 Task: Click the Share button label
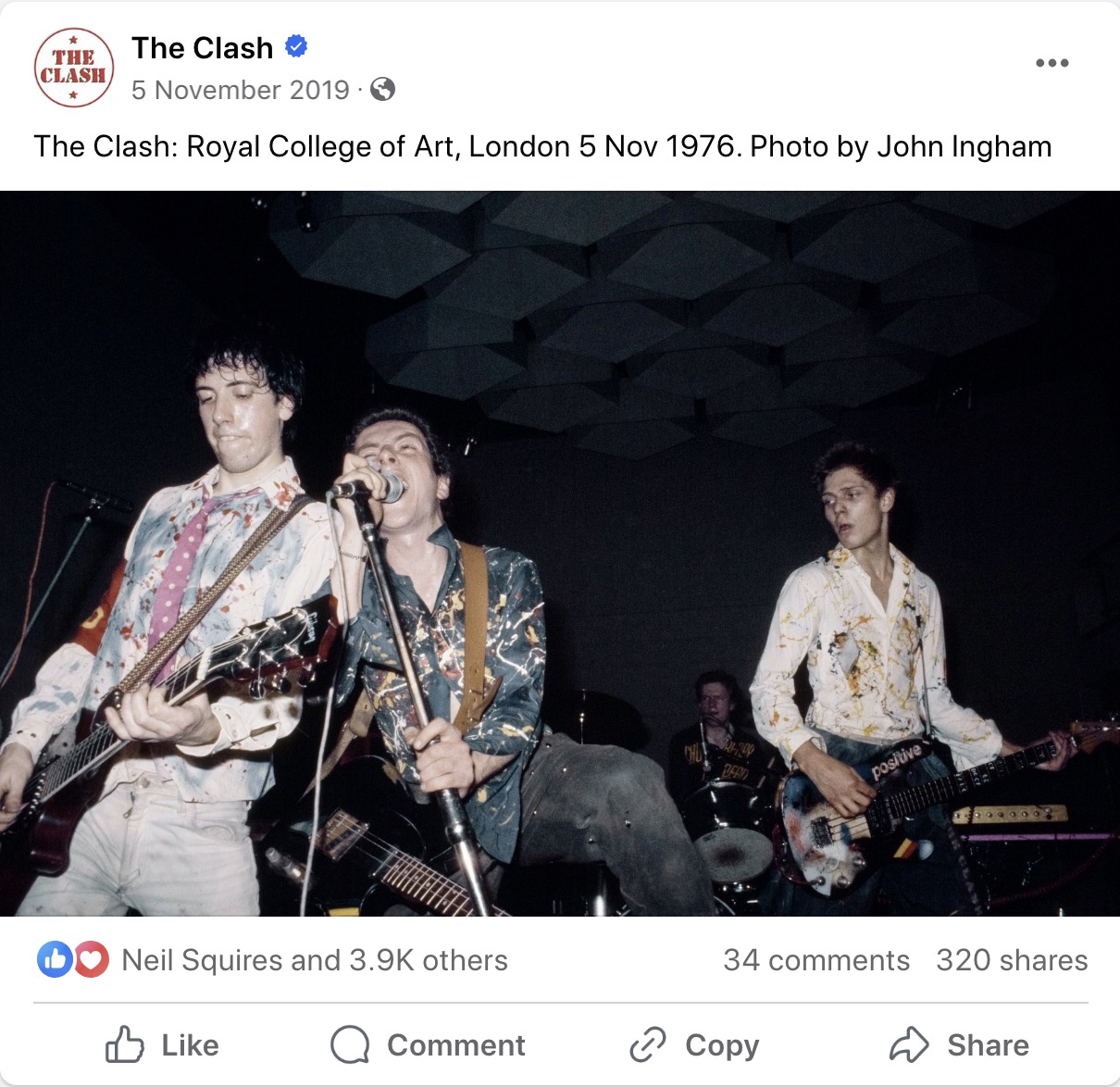988,1045
